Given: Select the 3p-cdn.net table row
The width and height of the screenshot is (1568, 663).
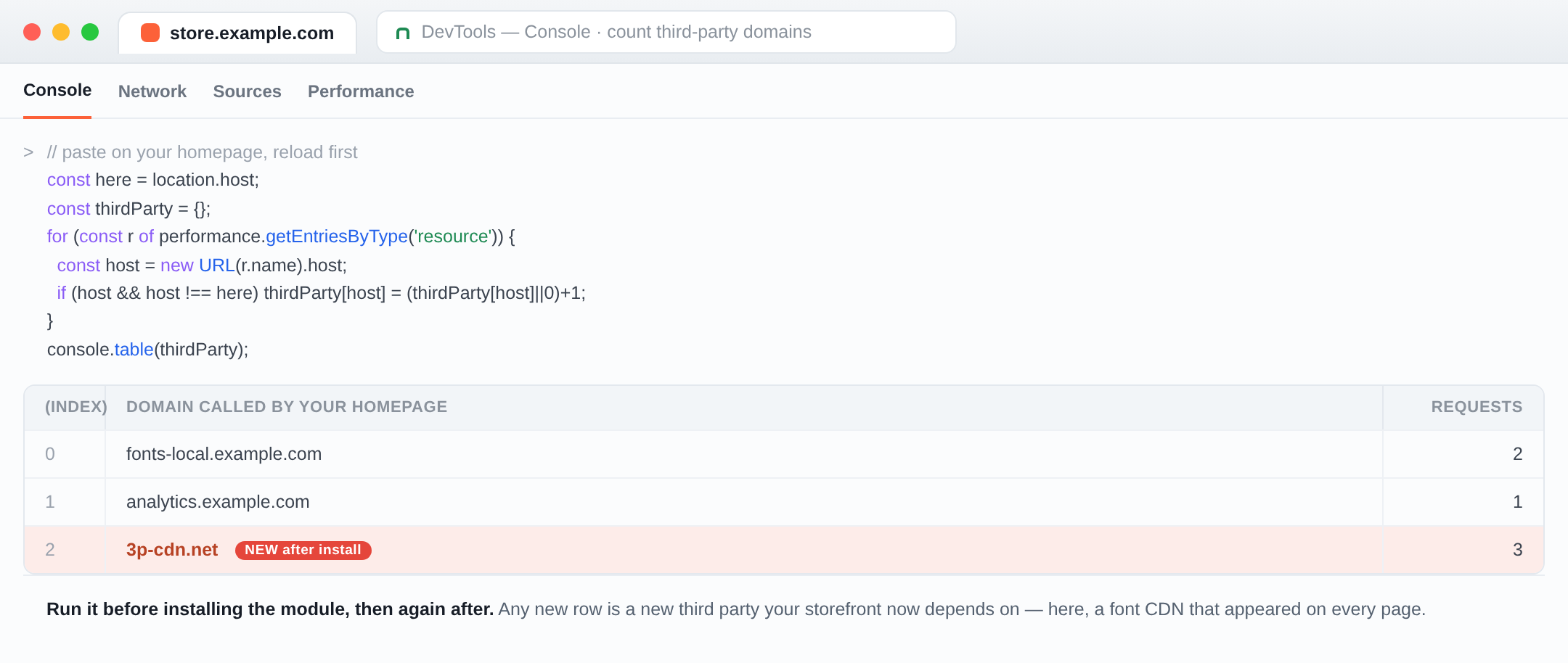Looking at the screenshot, I should [x=784, y=550].
